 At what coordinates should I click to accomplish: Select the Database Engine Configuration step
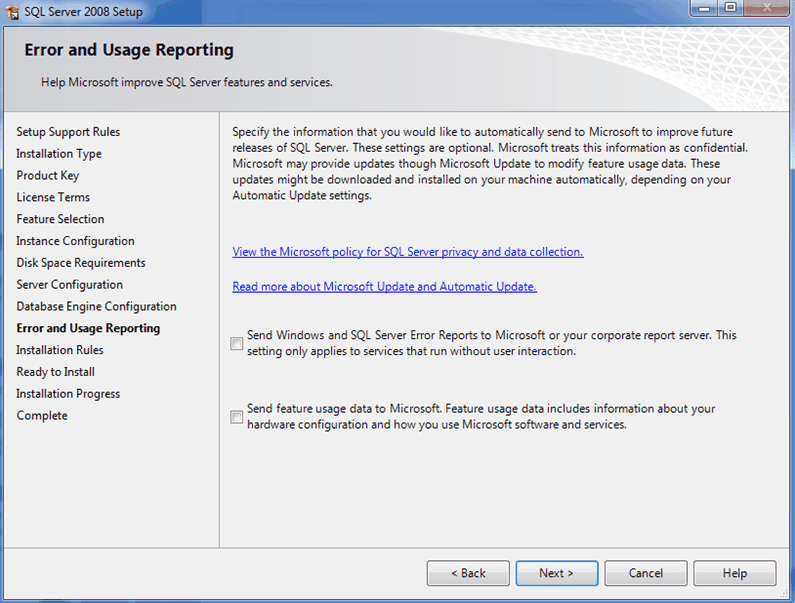point(96,306)
